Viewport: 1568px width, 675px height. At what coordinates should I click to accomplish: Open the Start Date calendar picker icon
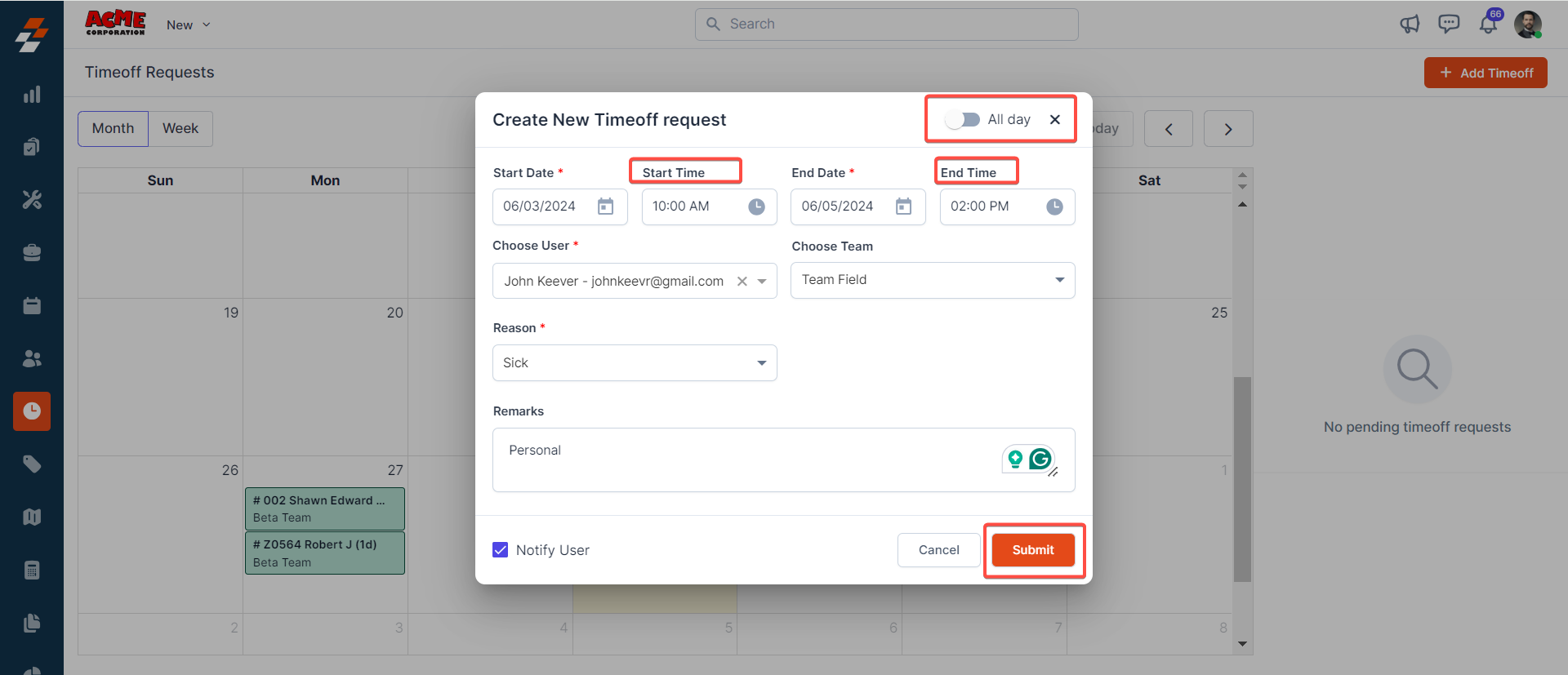605,206
